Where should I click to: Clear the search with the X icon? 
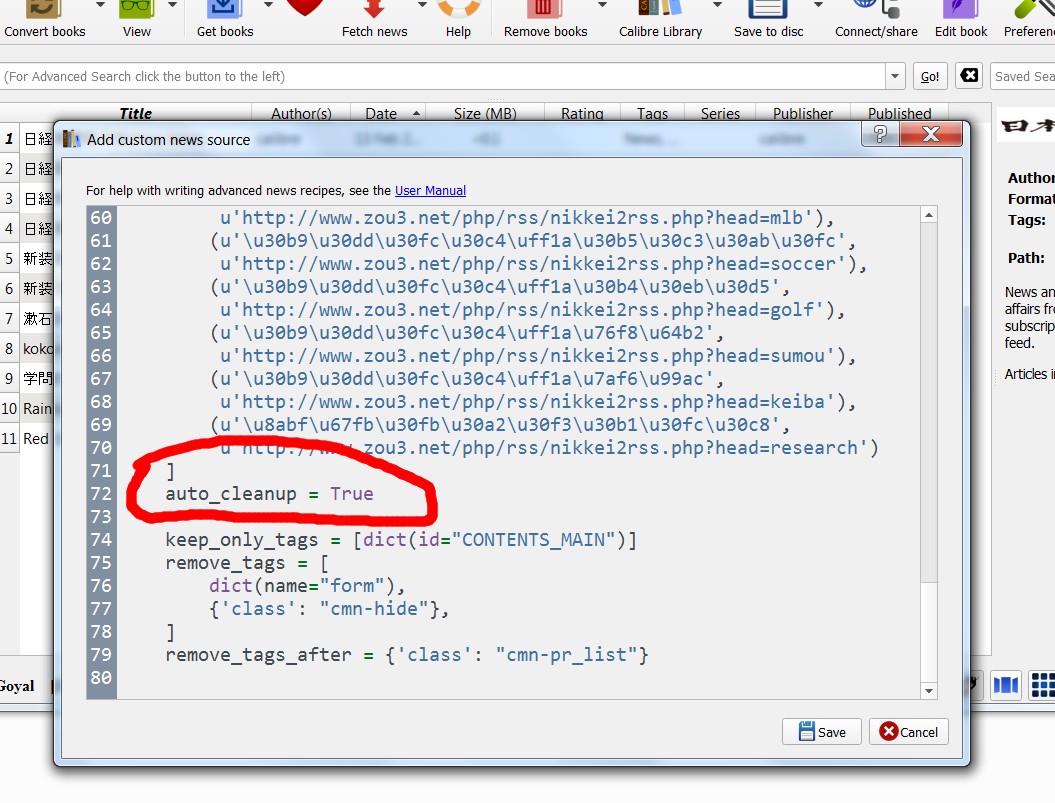click(969, 75)
